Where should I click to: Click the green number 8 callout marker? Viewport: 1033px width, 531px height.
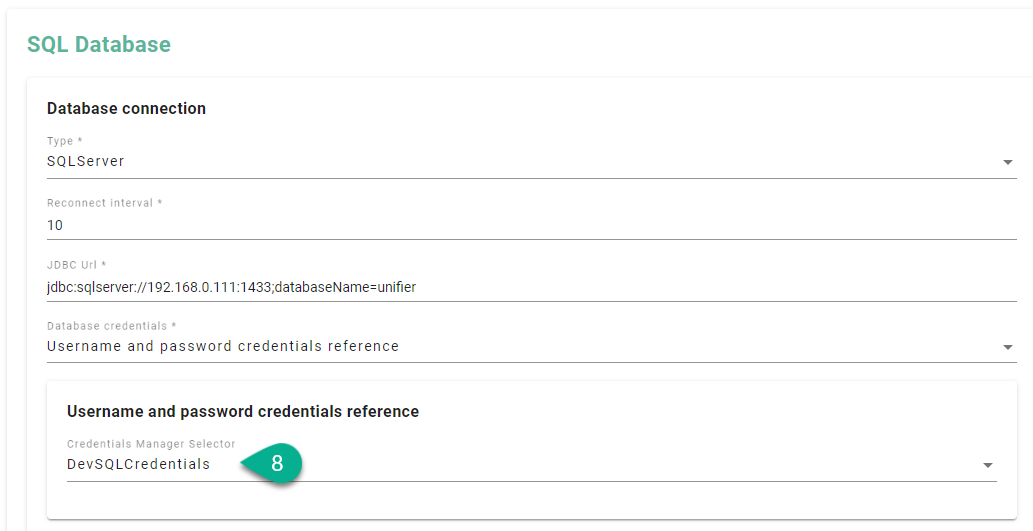point(276,464)
